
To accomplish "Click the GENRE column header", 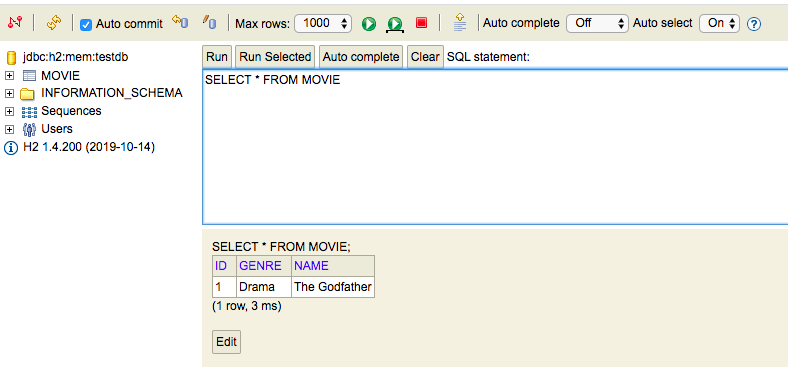I will (264, 266).
